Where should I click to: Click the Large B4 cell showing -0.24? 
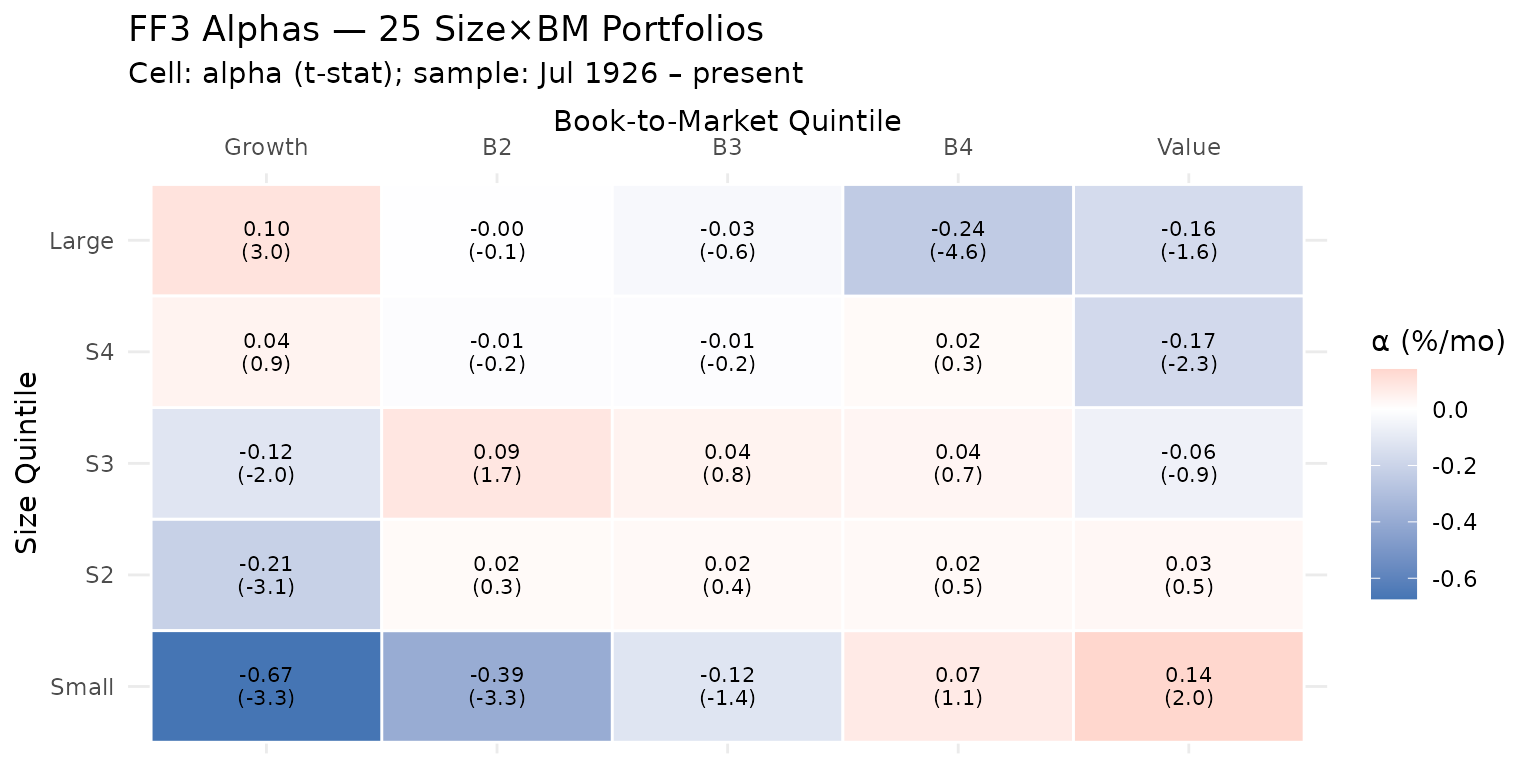[958, 240]
